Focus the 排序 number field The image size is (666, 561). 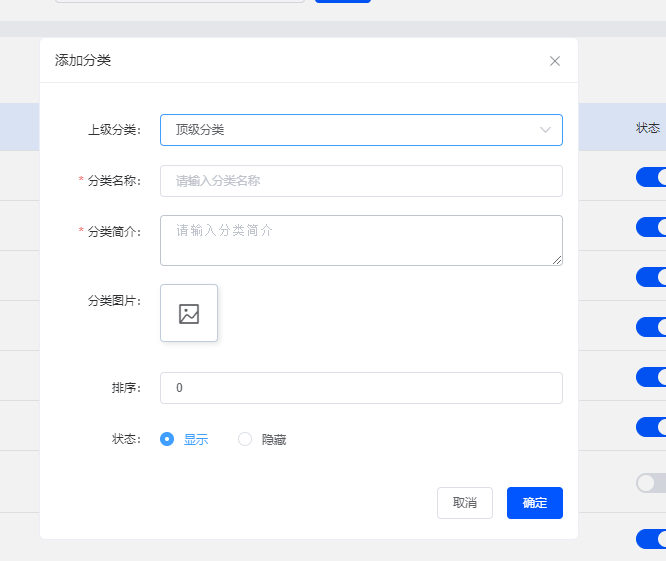click(361, 388)
